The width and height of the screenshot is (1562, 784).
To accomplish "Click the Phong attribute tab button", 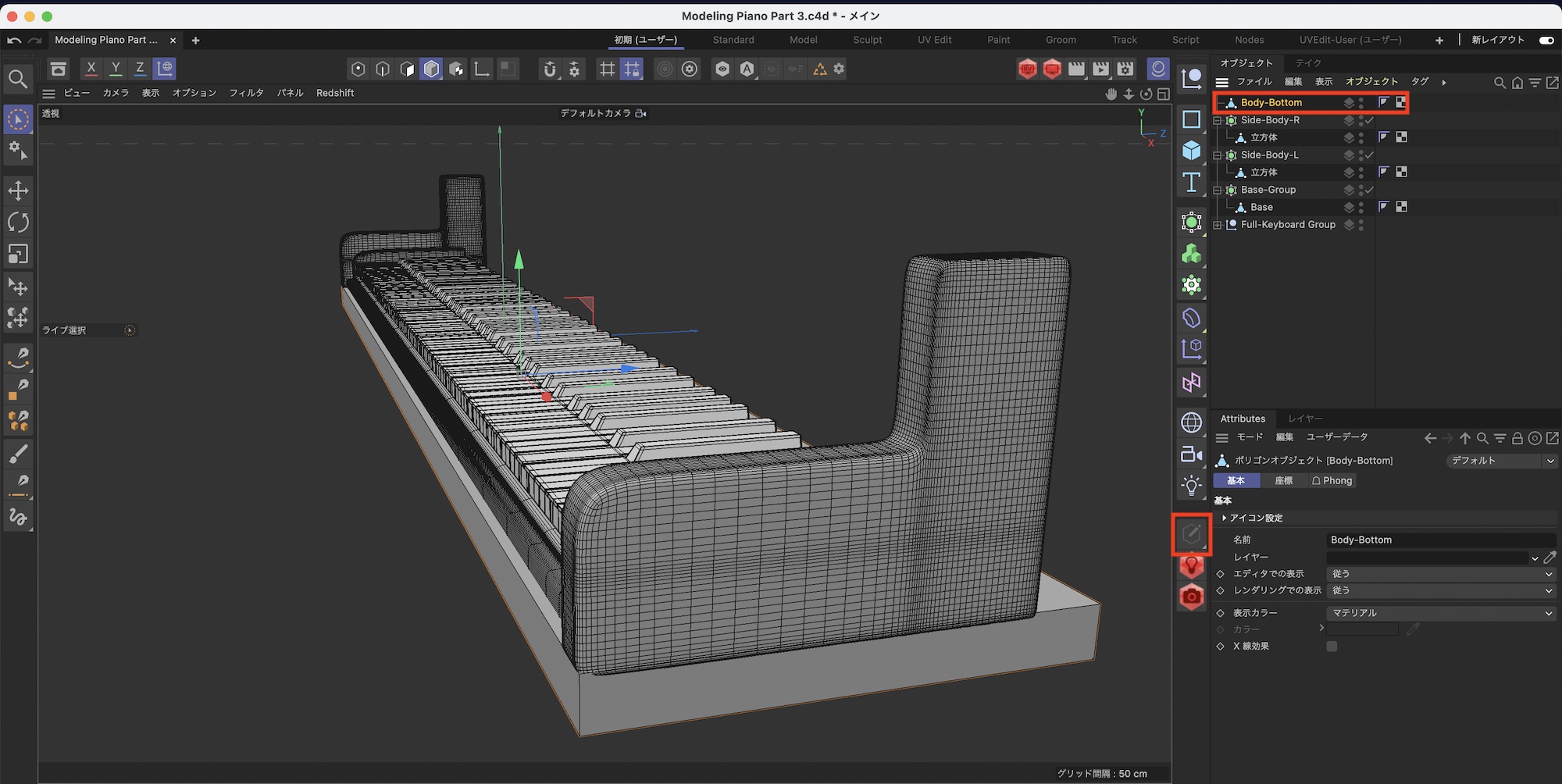I will (1332, 481).
